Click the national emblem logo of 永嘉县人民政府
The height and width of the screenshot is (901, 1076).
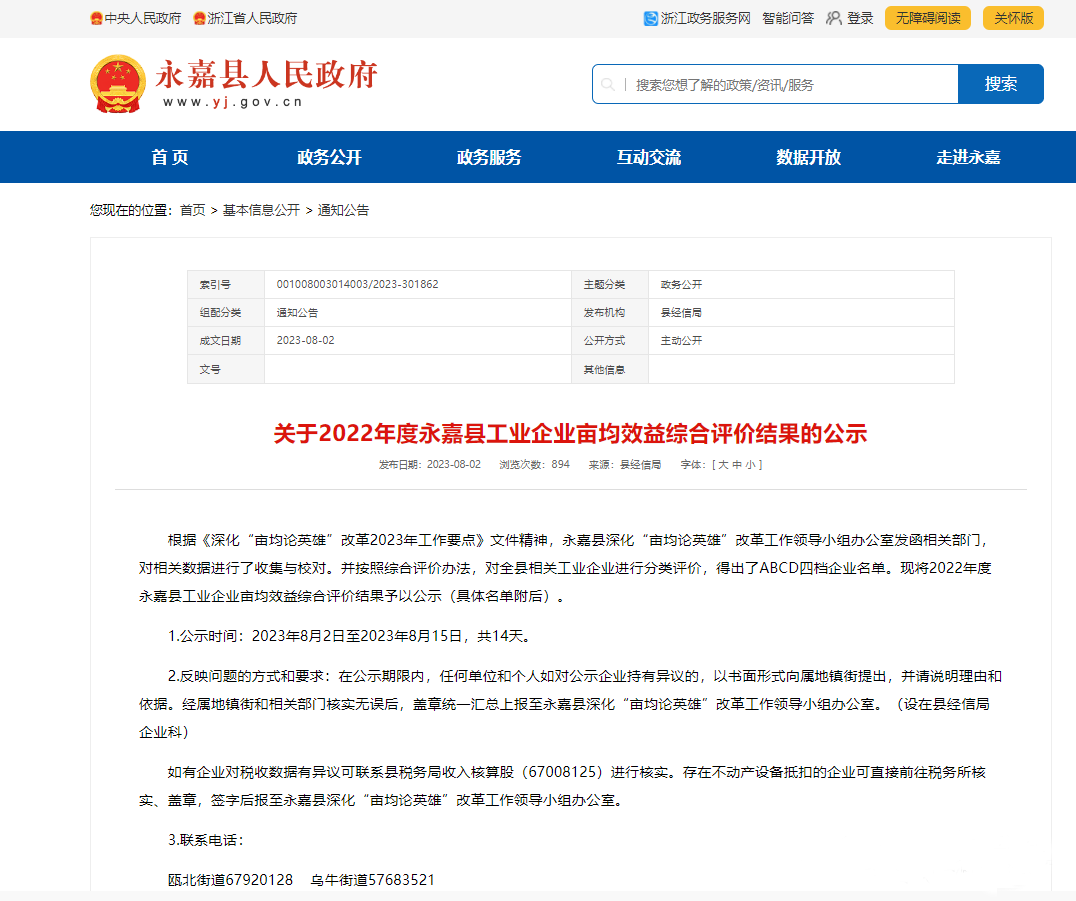tap(118, 83)
